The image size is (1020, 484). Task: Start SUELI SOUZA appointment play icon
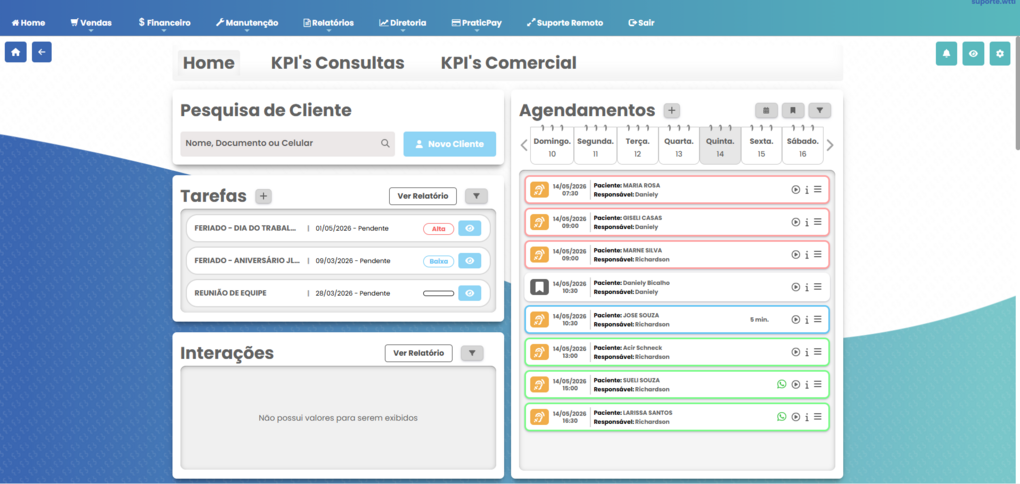click(x=795, y=384)
